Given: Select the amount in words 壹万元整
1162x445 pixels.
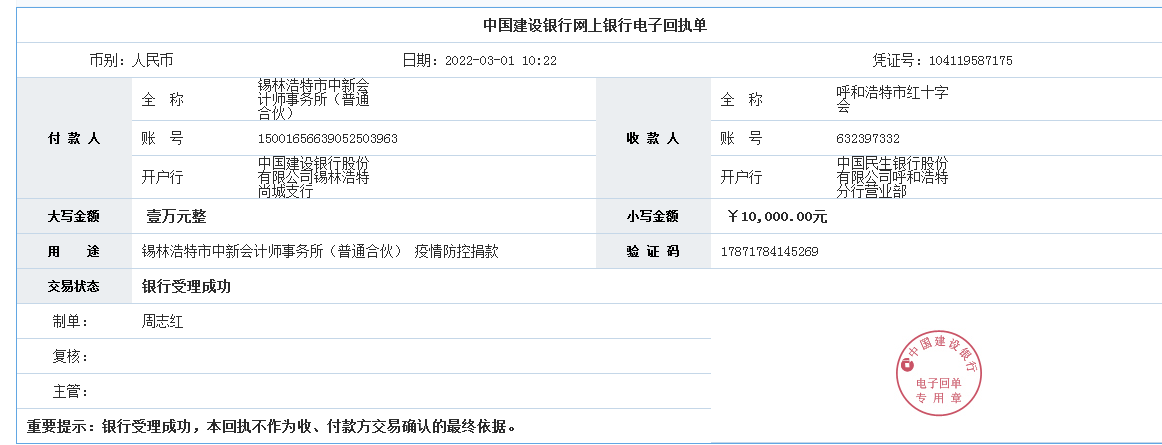Looking at the screenshot, I should coord(176,217).
